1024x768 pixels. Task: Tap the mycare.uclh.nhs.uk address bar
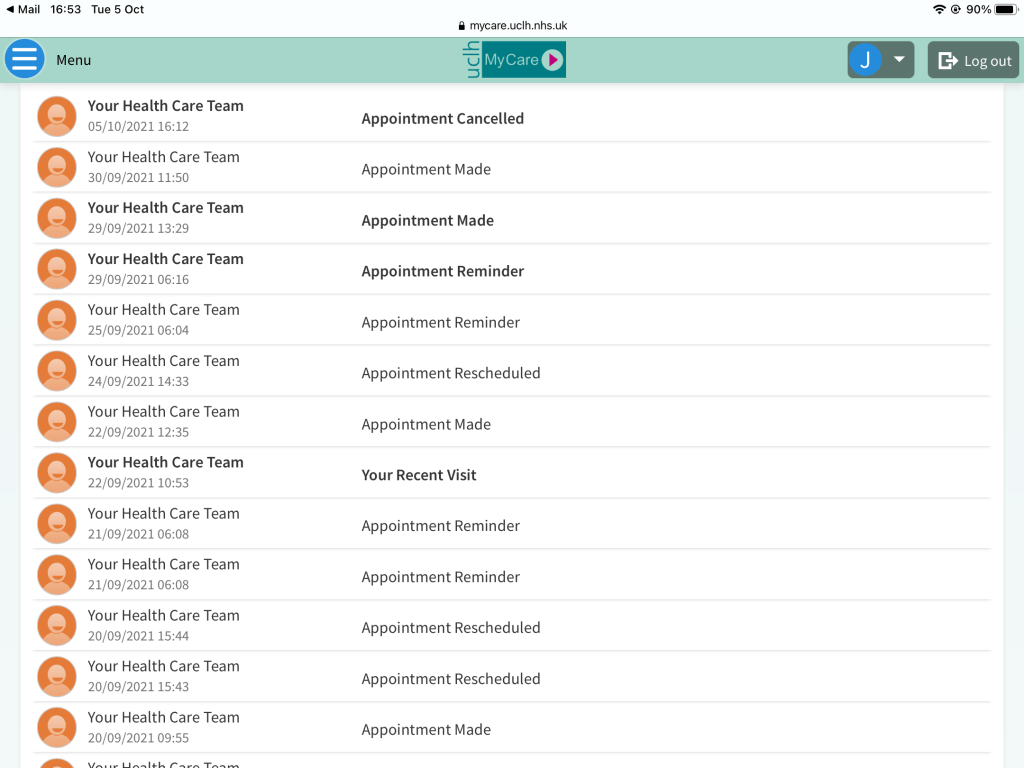click(x=512, y=26)
